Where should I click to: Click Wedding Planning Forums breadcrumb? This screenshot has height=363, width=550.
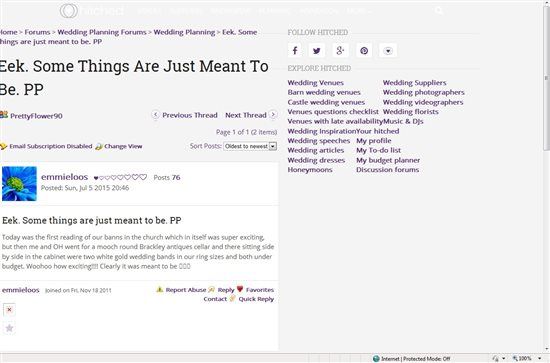[x=102, y=32]
